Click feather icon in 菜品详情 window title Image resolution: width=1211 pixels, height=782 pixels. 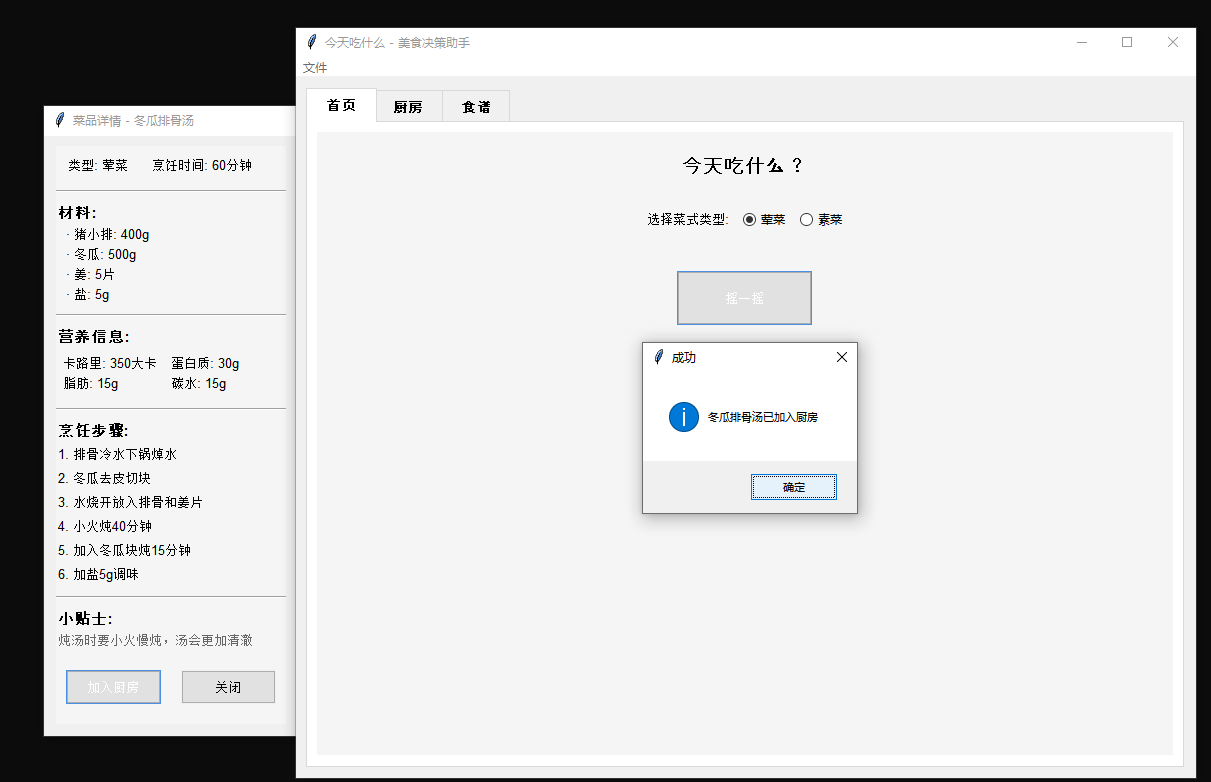click(x=60, y=120)
